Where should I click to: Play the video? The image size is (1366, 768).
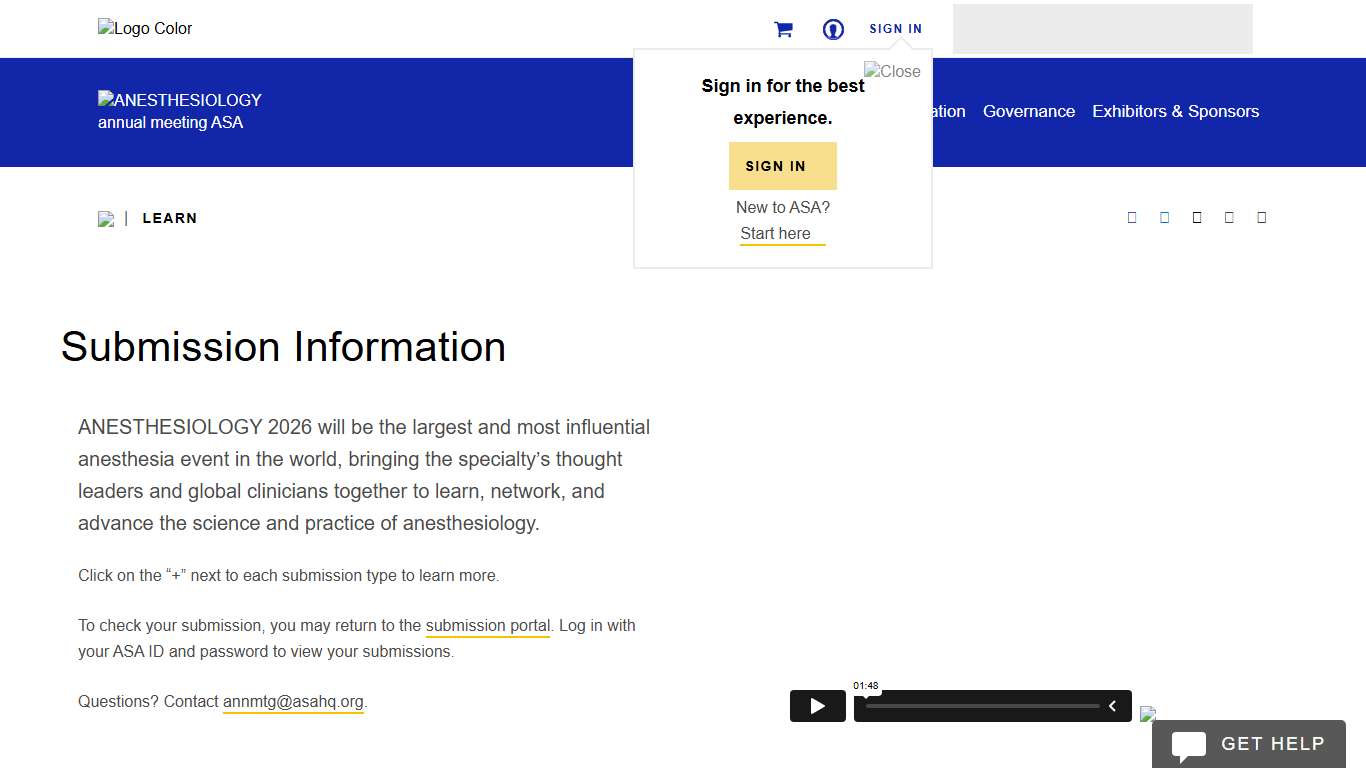(x=818, y=706)
